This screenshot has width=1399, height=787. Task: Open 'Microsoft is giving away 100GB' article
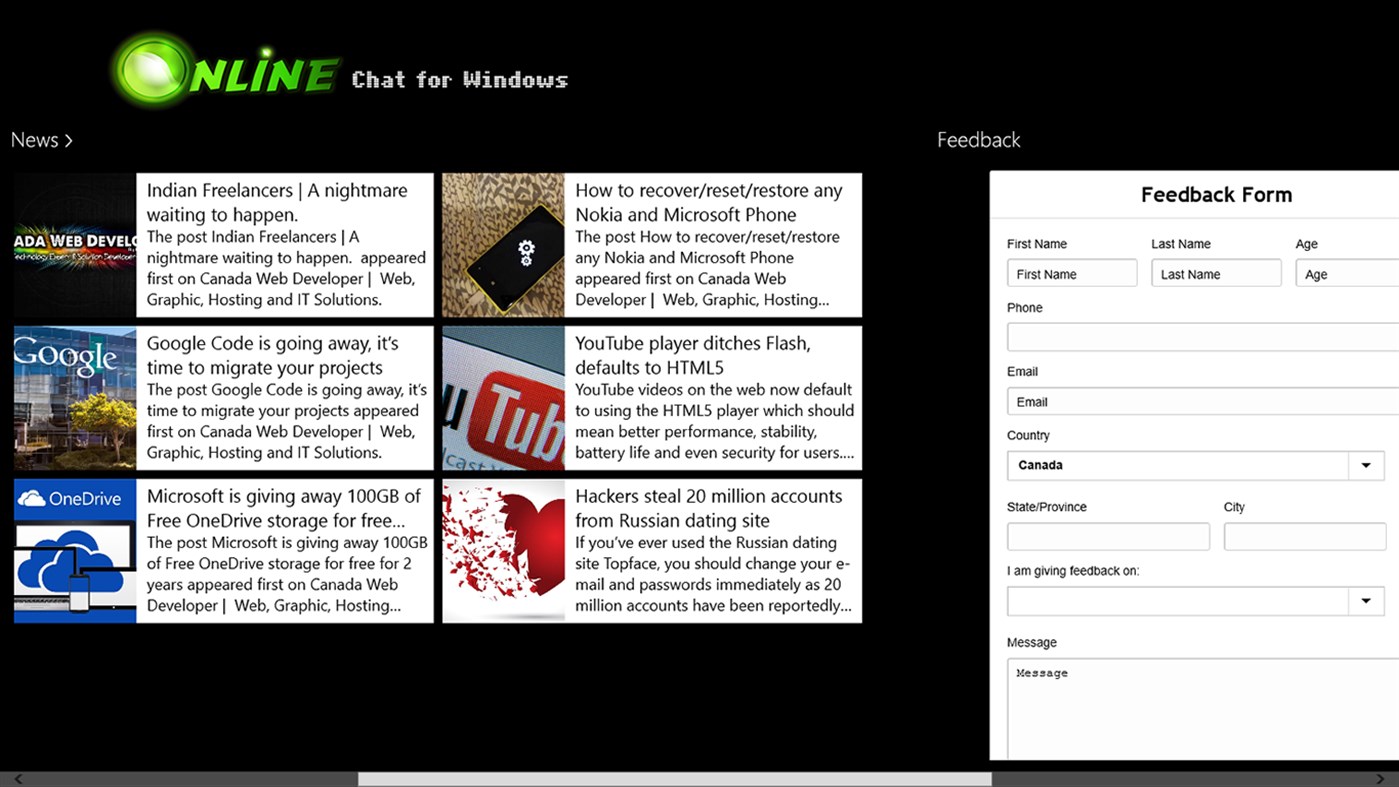(285, 550)
